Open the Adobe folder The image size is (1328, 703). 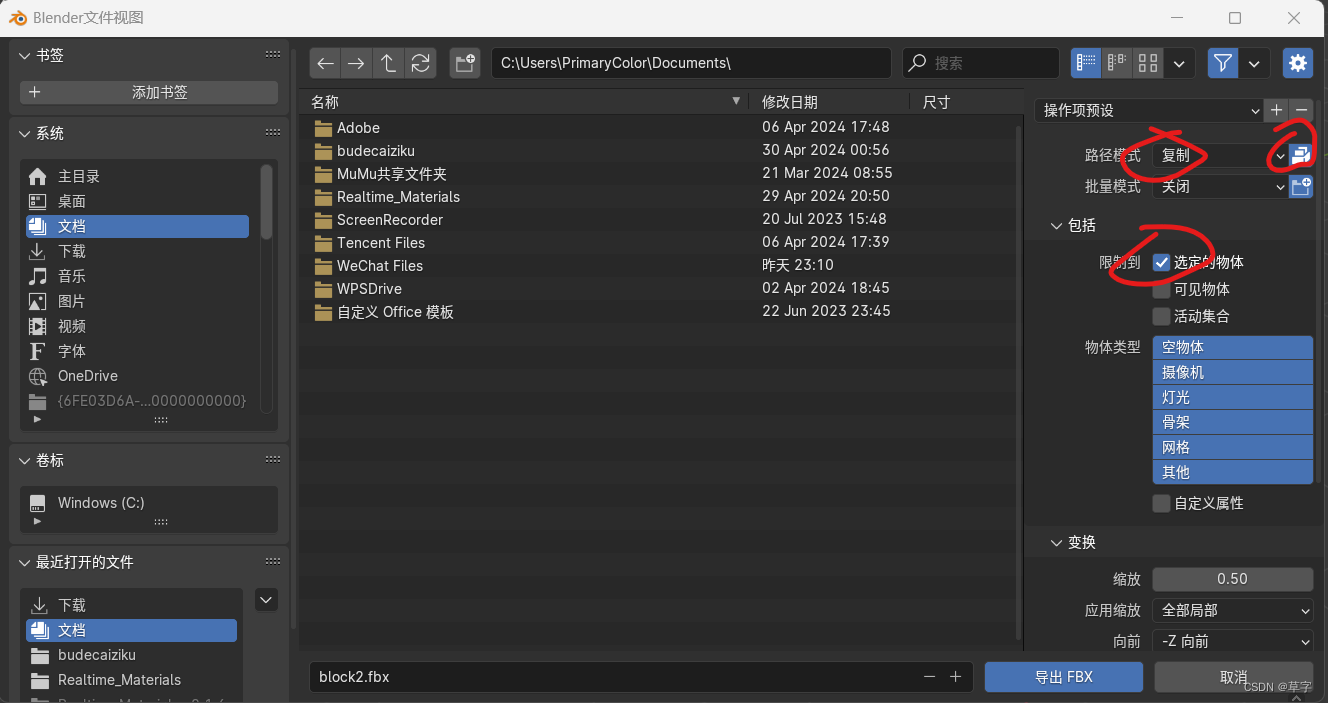pyautogui.click(x=660, y=127)
